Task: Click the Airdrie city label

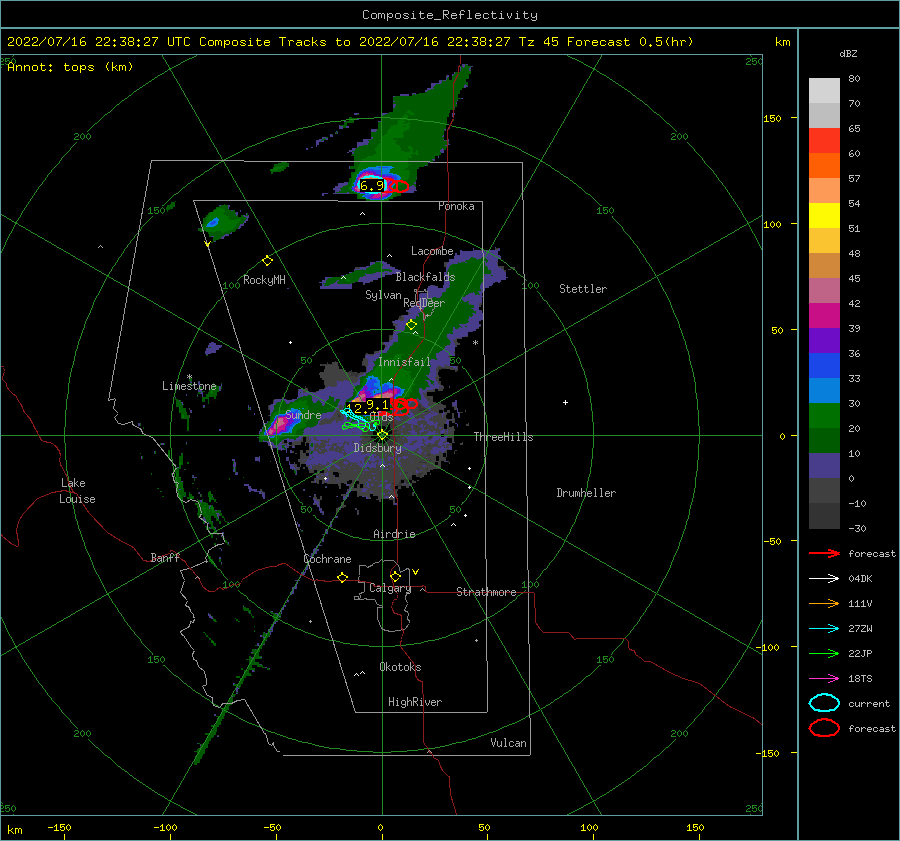Action: point(394,534)
